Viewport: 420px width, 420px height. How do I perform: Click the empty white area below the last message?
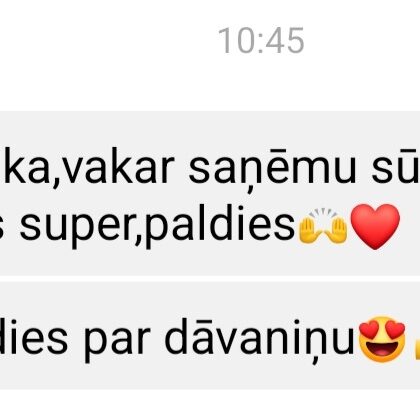click(210, 405)
